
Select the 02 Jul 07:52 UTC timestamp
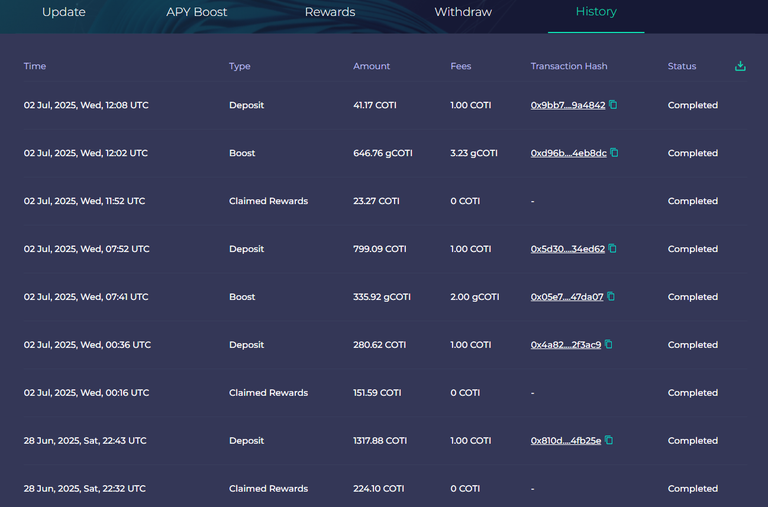tap(86, 249)
